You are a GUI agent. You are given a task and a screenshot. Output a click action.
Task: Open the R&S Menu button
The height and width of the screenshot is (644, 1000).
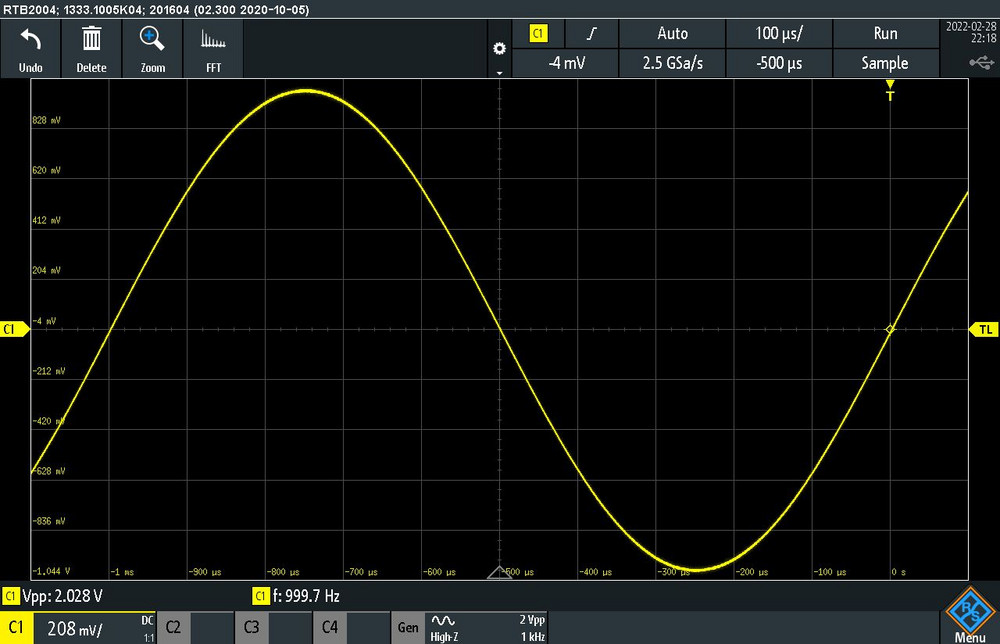[x=970, y=615]
